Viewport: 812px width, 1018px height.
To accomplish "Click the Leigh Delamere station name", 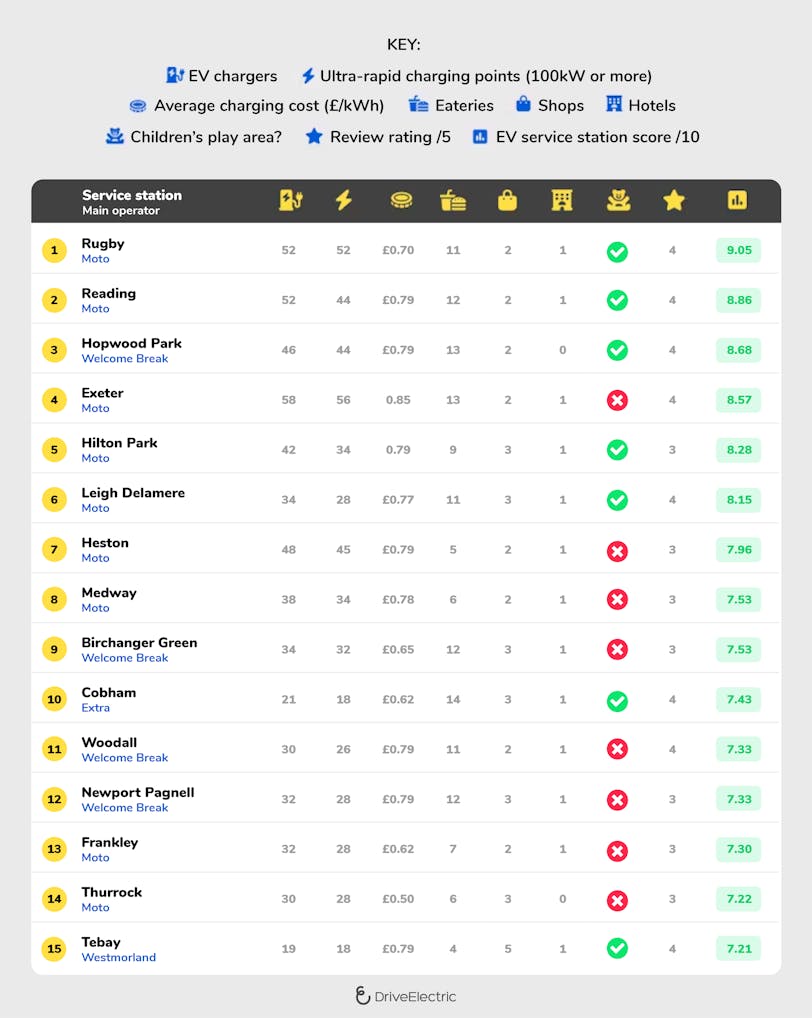I will point(133,493).
